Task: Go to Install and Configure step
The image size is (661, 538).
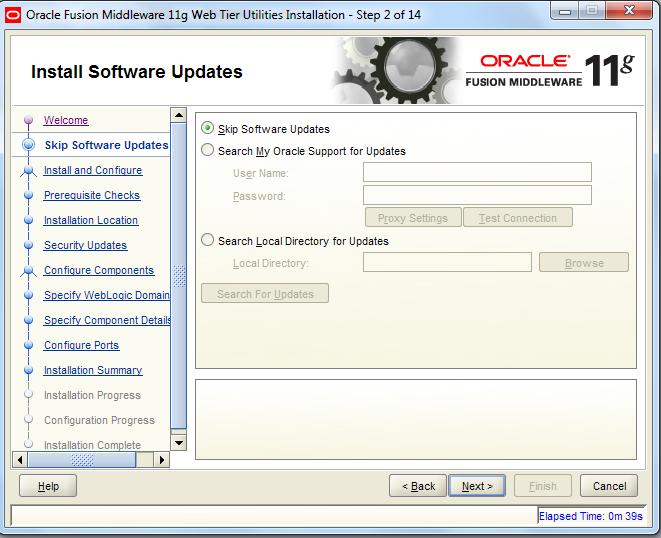Action: click(93, 170)
